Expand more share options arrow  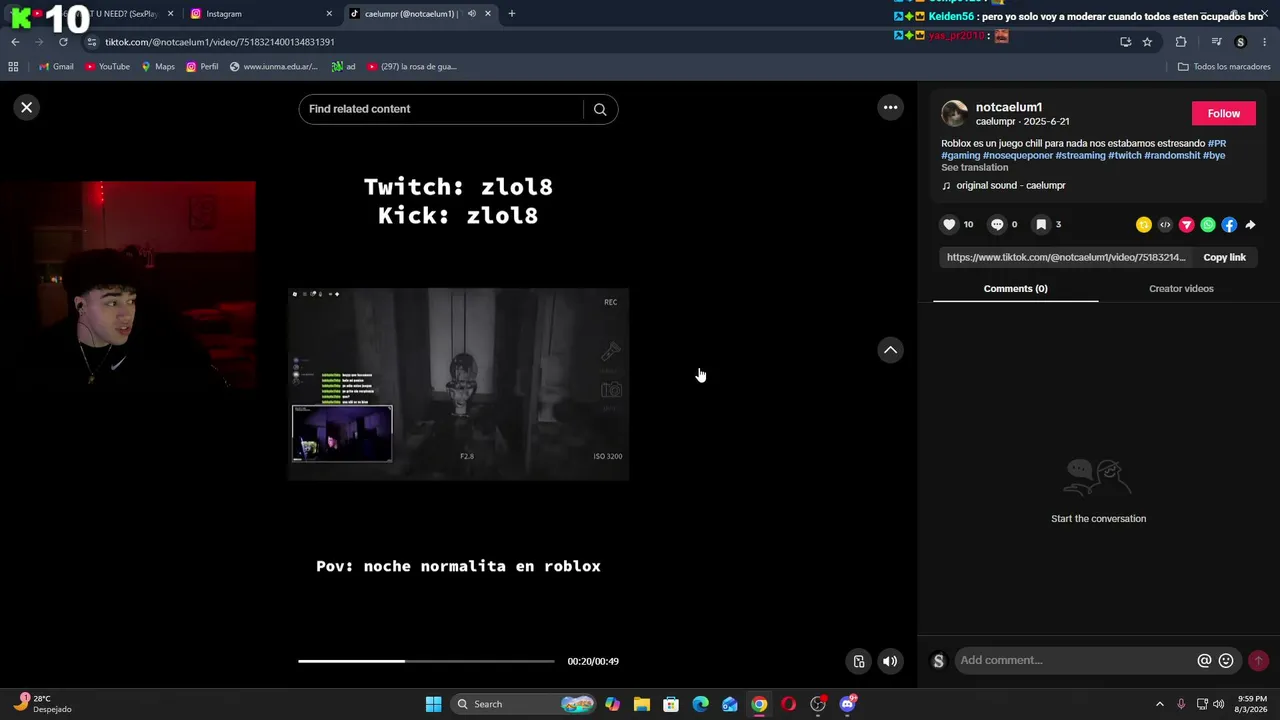coord(1250,225)
